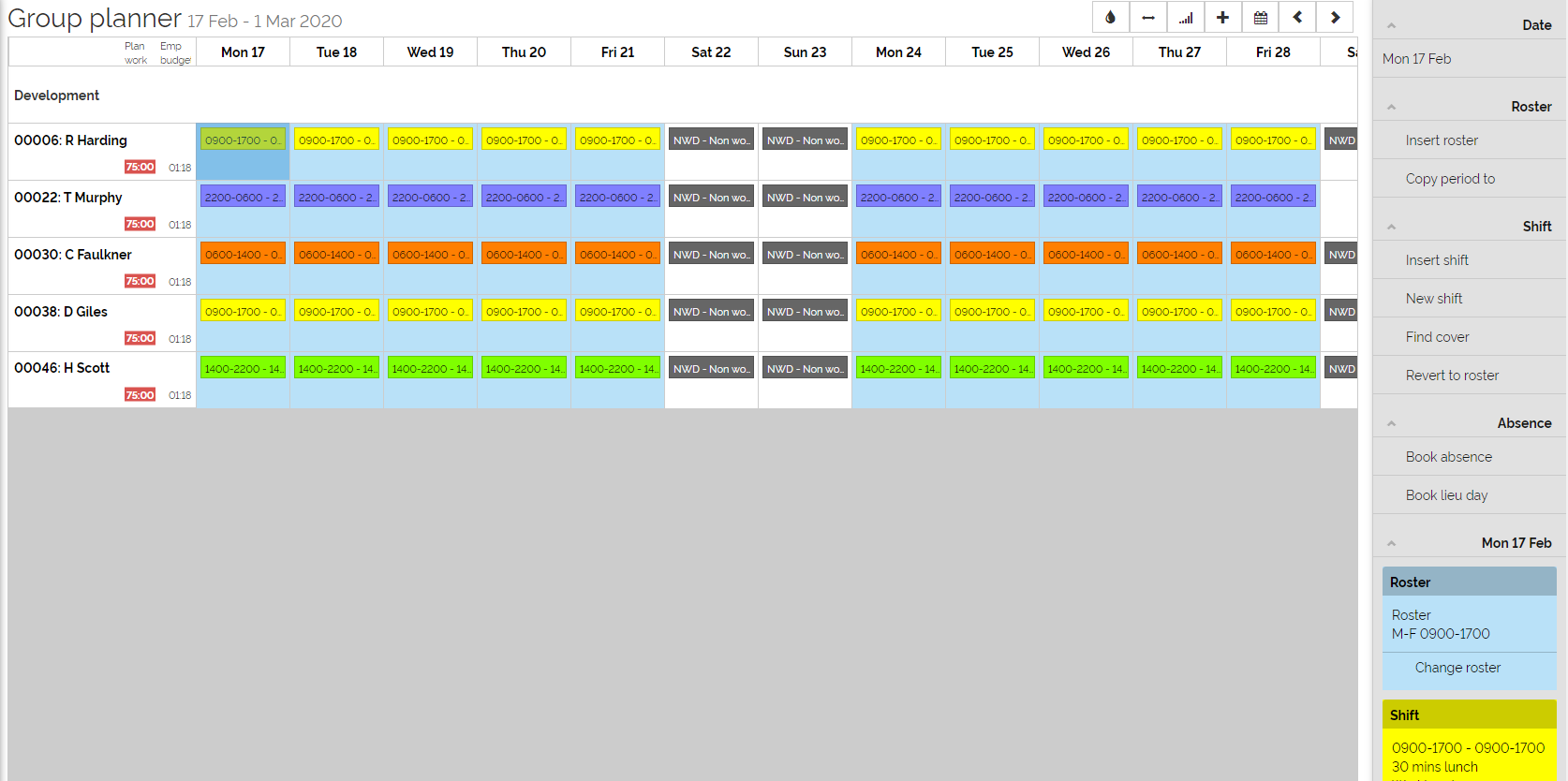Click the Mon 17 Feb date field
Viewport: 1568px width, 781px height.
(x=1469, y=59)
